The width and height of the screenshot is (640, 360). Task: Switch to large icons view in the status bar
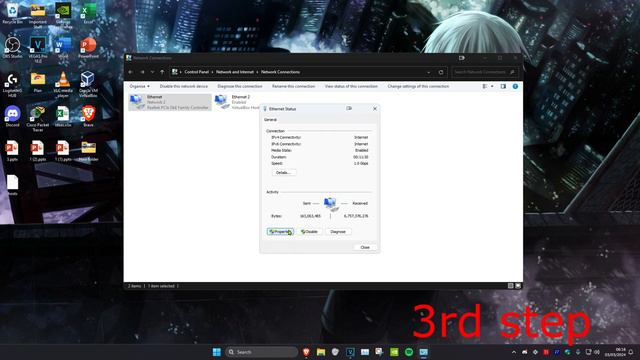tap(518, 286)
